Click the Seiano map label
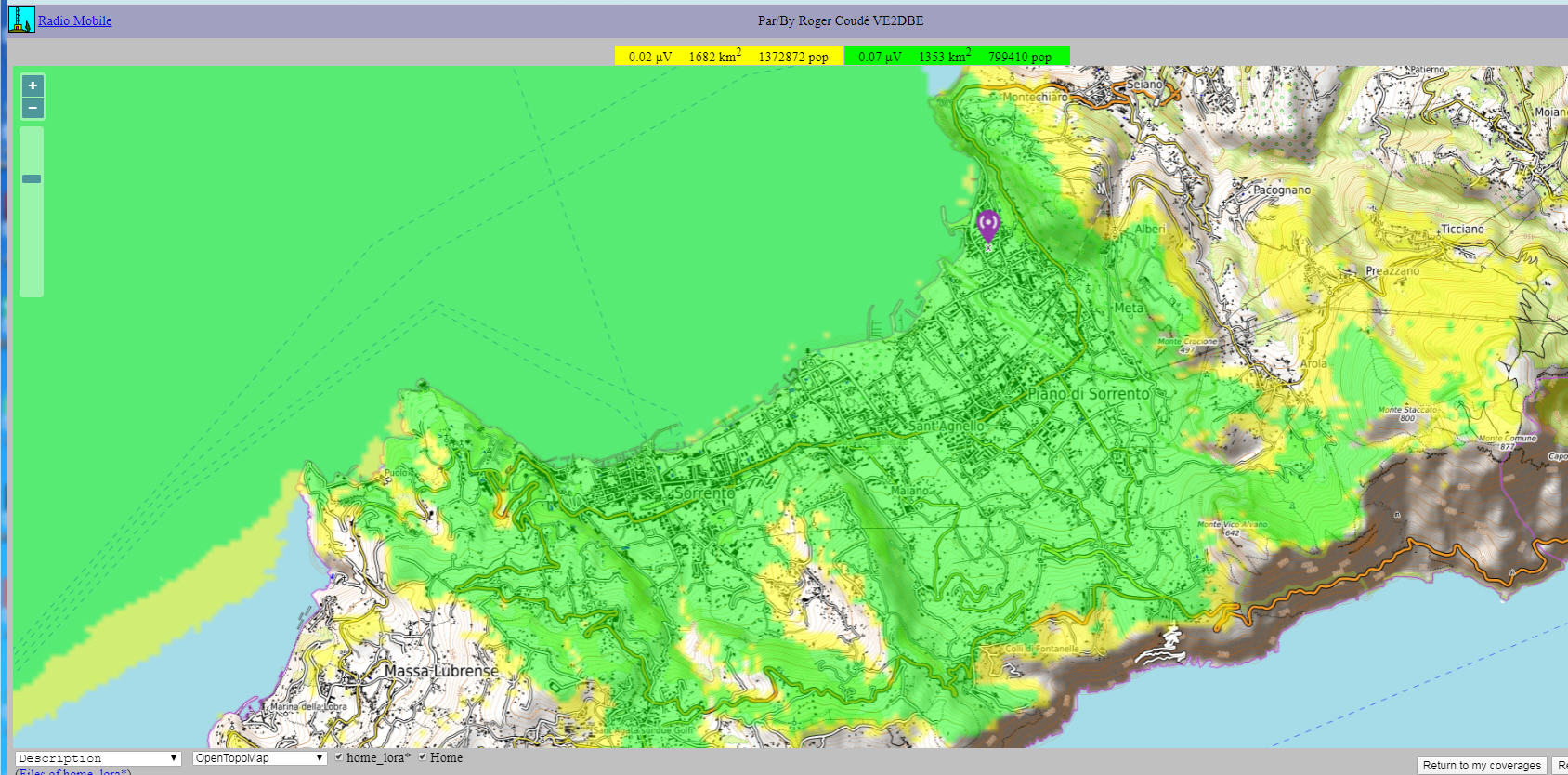Screen dimensions: 1568x775 click(x=1144, y=85)
